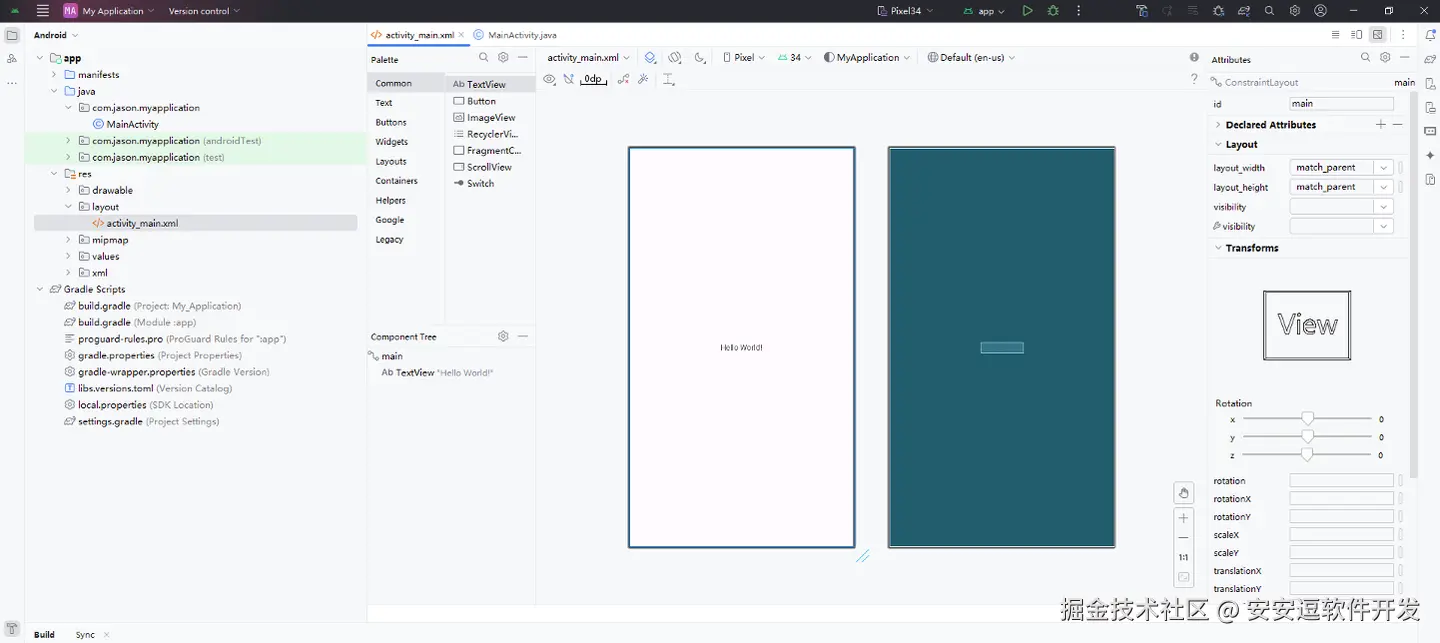Open API level 34 dropdown

click(795, 58)
